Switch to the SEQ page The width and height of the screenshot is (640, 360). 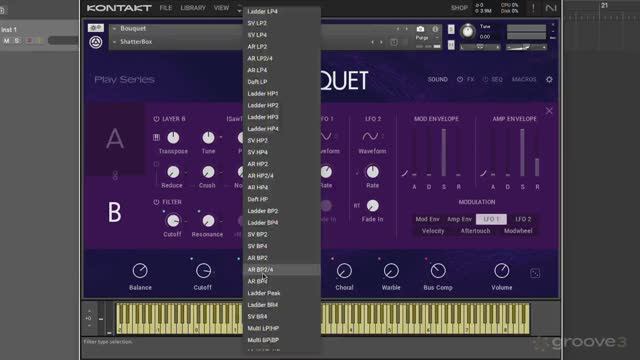[497, 79]
